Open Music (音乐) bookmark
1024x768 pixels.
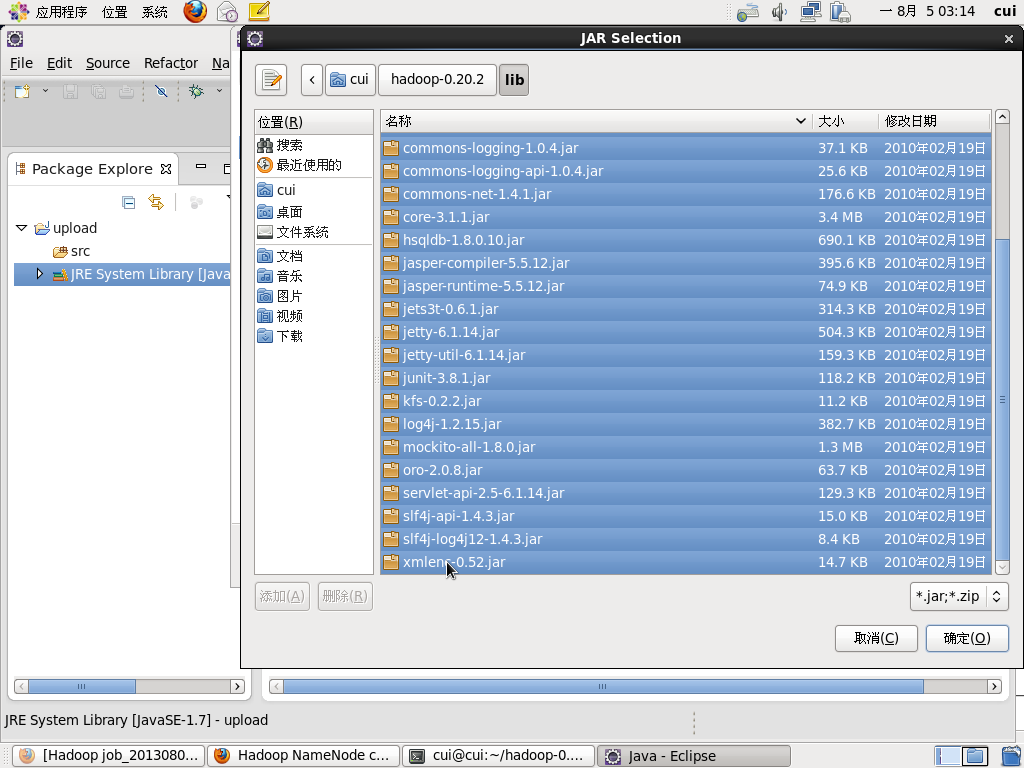coord(313,276)
